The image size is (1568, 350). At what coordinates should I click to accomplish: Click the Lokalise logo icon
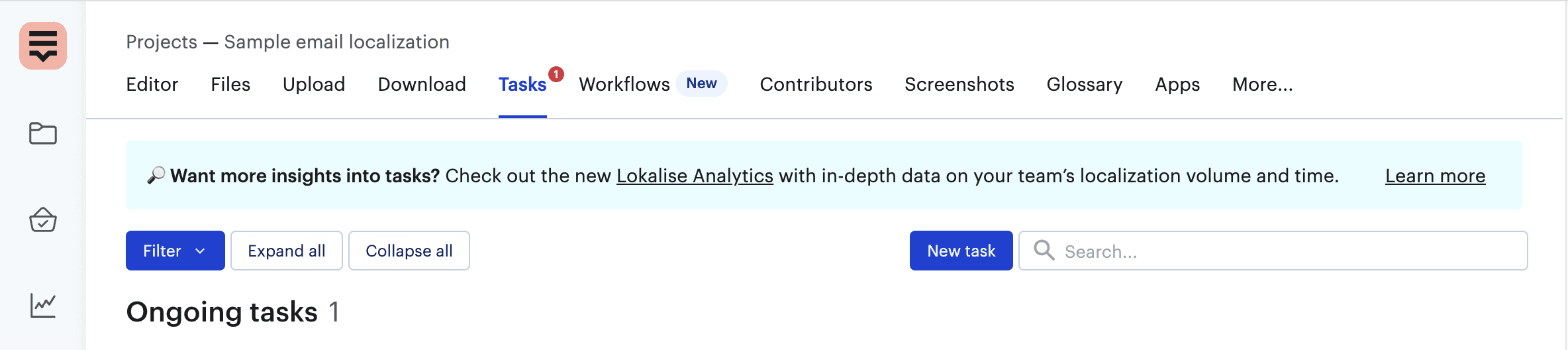[43, 46]
